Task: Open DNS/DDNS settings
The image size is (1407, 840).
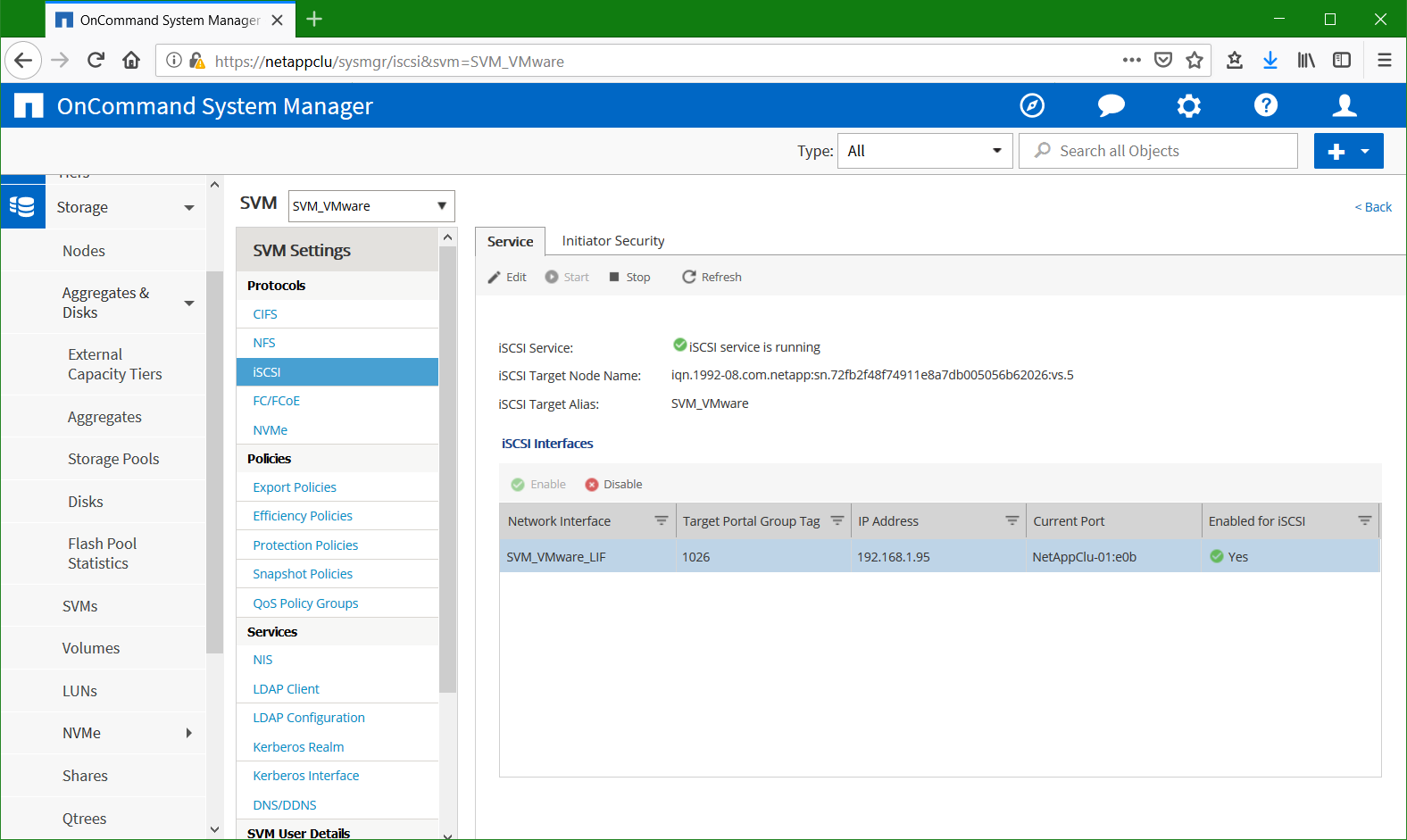Action: click(x=285, y=805)
